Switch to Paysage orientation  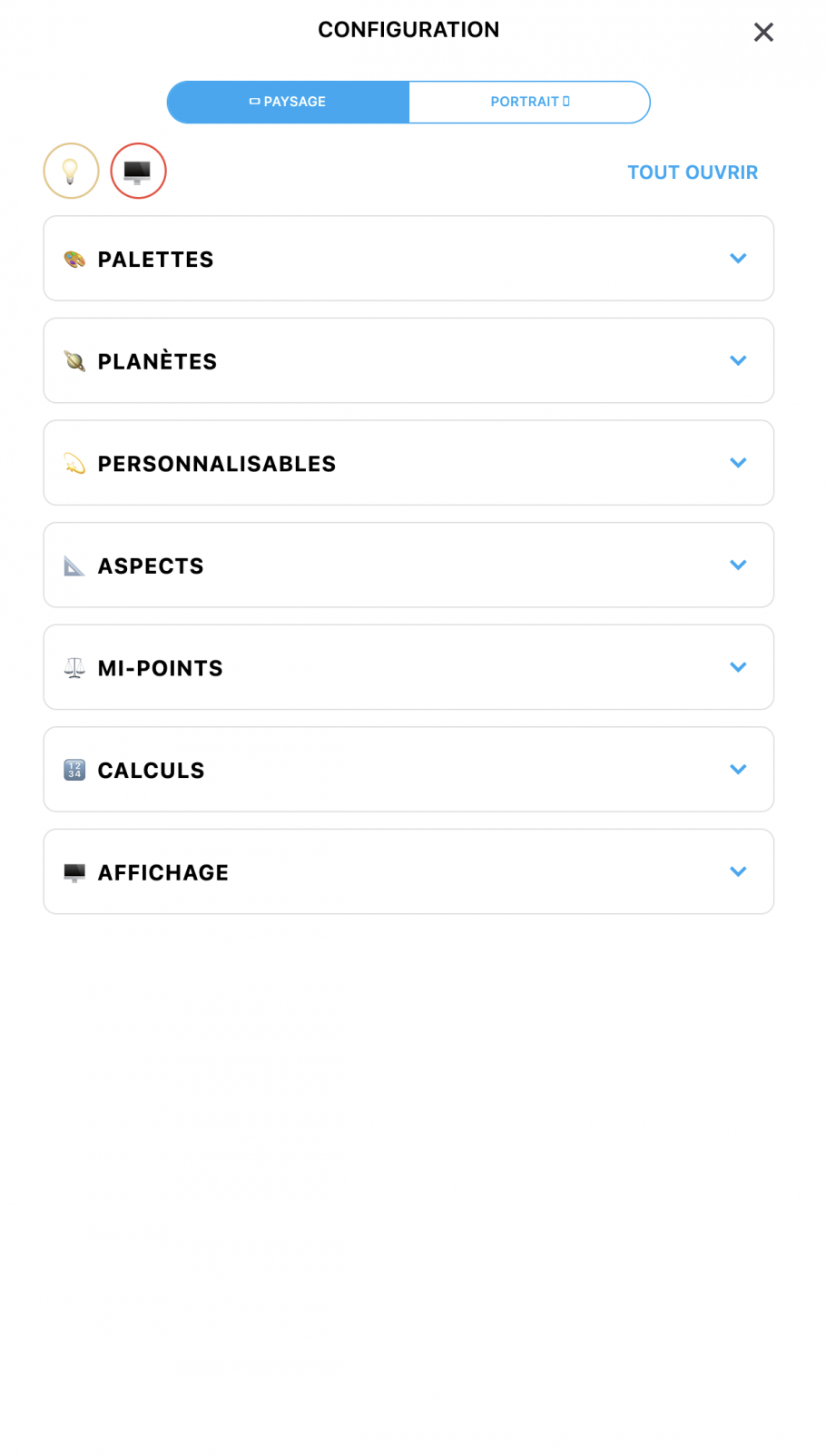click(288, 102)
